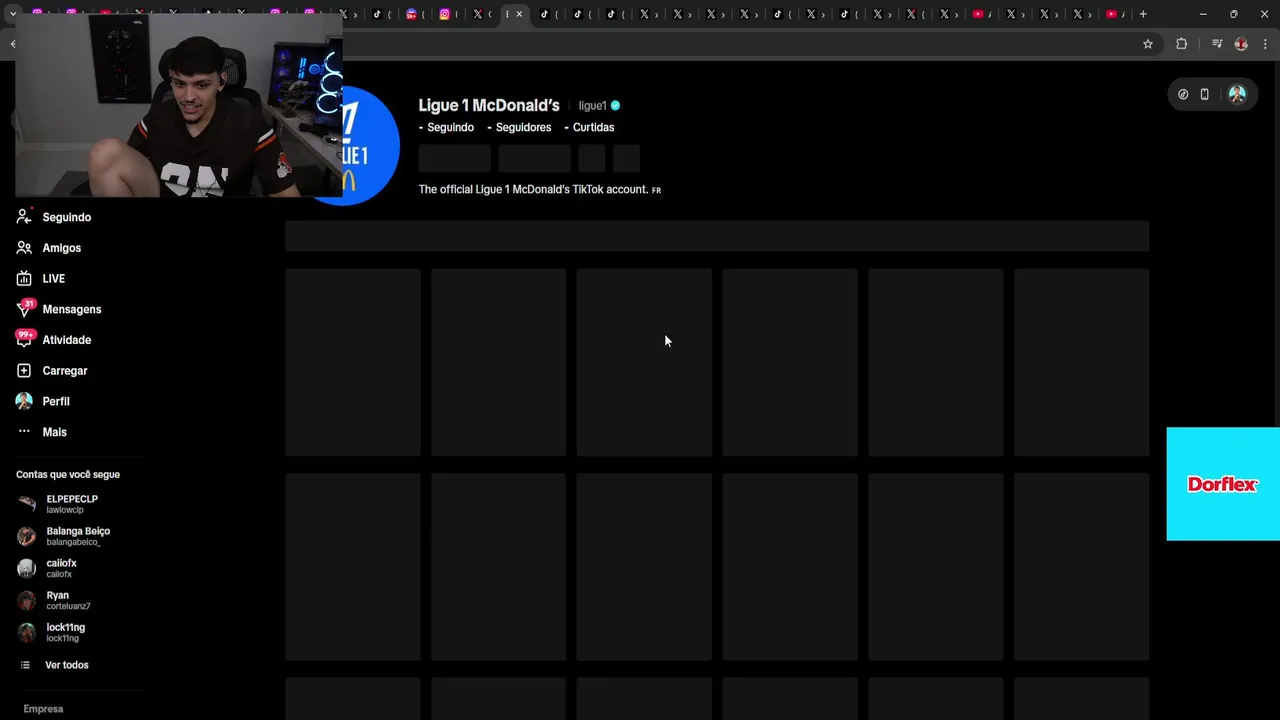
Task: Open the Amigos section
Action: tap(61, 248)
